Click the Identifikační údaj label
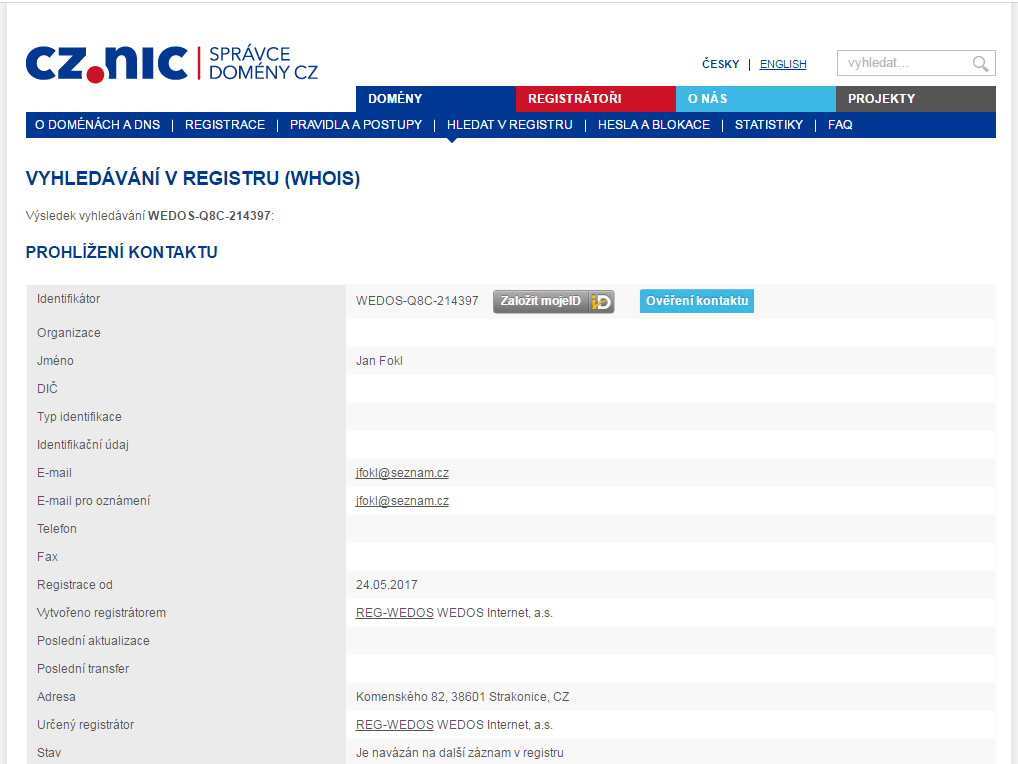This screenshot has width=1018, height=764. 82,445
